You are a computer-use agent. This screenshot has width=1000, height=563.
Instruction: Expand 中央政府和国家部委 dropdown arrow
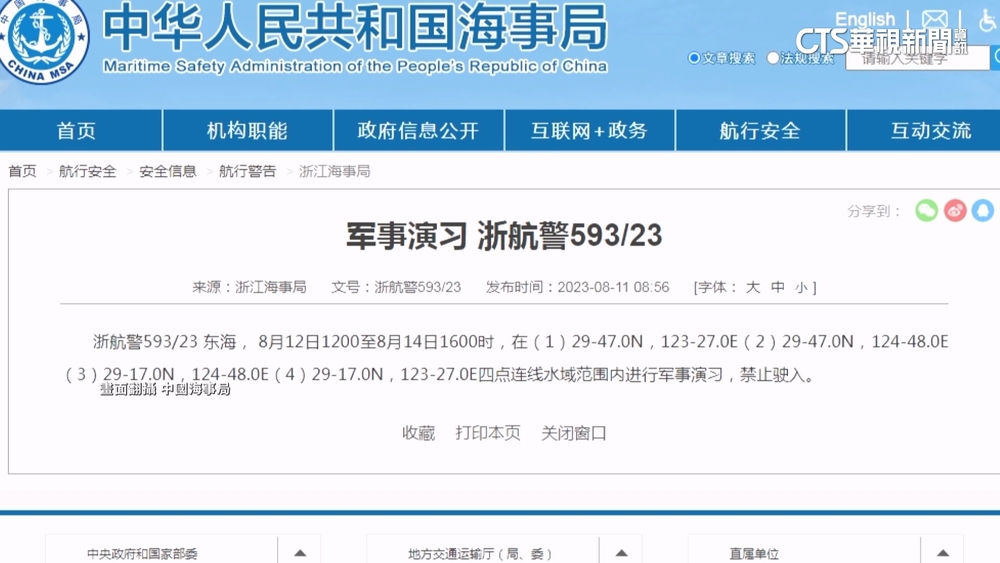(300, 553)
